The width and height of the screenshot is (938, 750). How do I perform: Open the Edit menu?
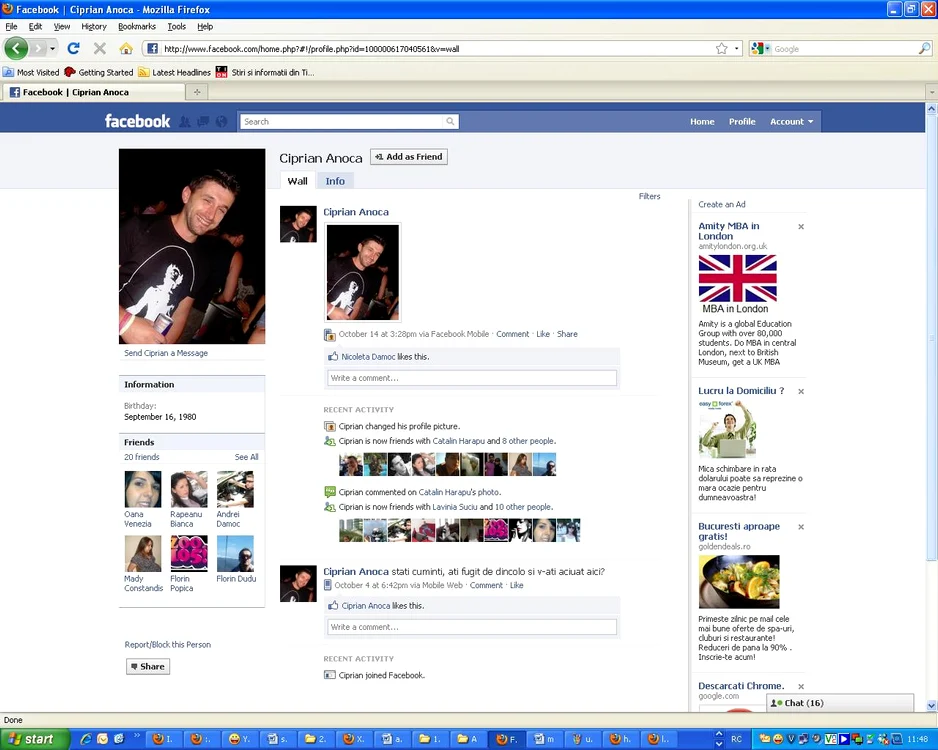(x=35, y=26)
